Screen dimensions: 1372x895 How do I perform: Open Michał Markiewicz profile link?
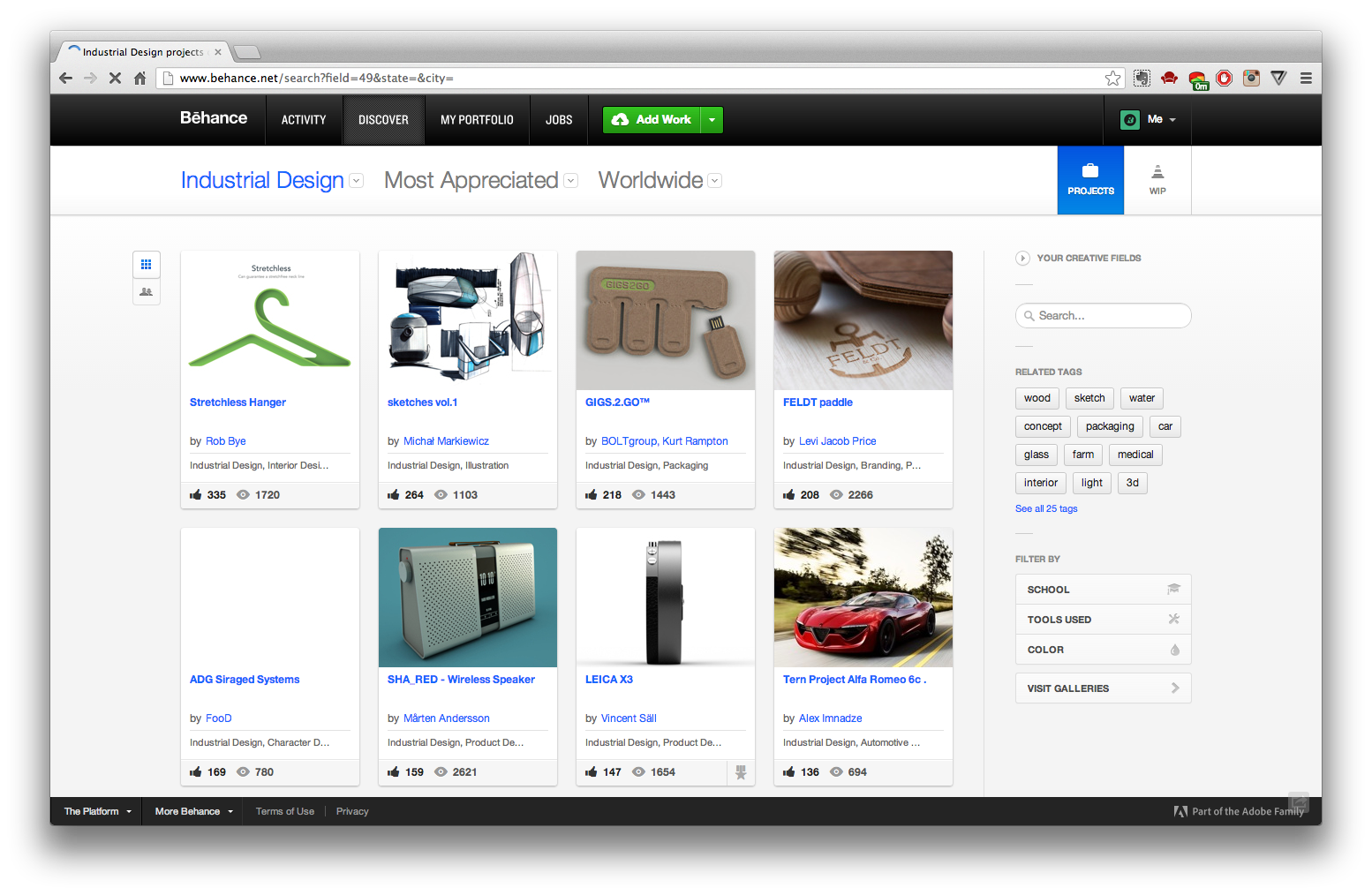click(x=446, y=441)
